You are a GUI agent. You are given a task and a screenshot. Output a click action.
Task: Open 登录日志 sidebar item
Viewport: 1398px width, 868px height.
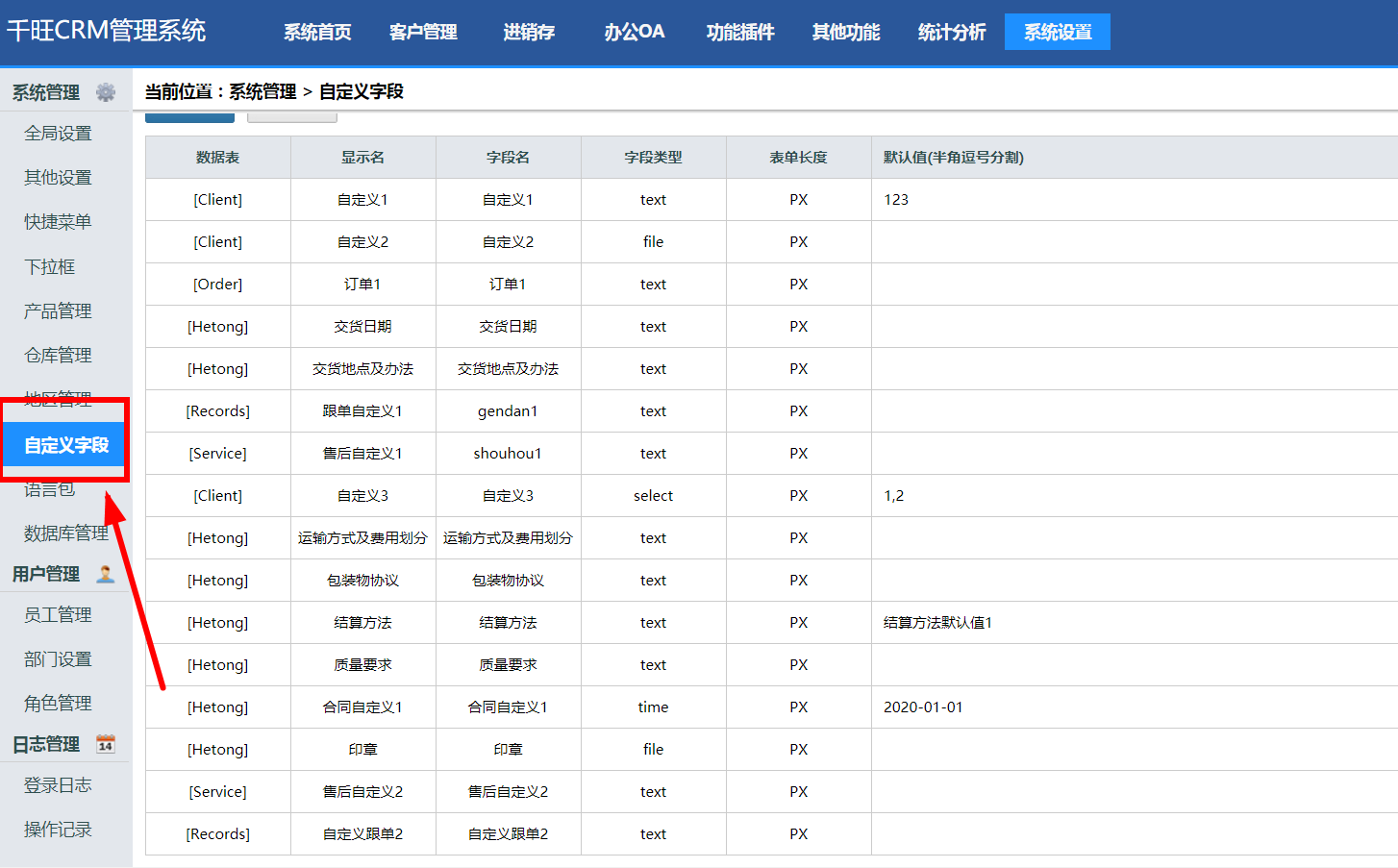[x=58, y=785]
